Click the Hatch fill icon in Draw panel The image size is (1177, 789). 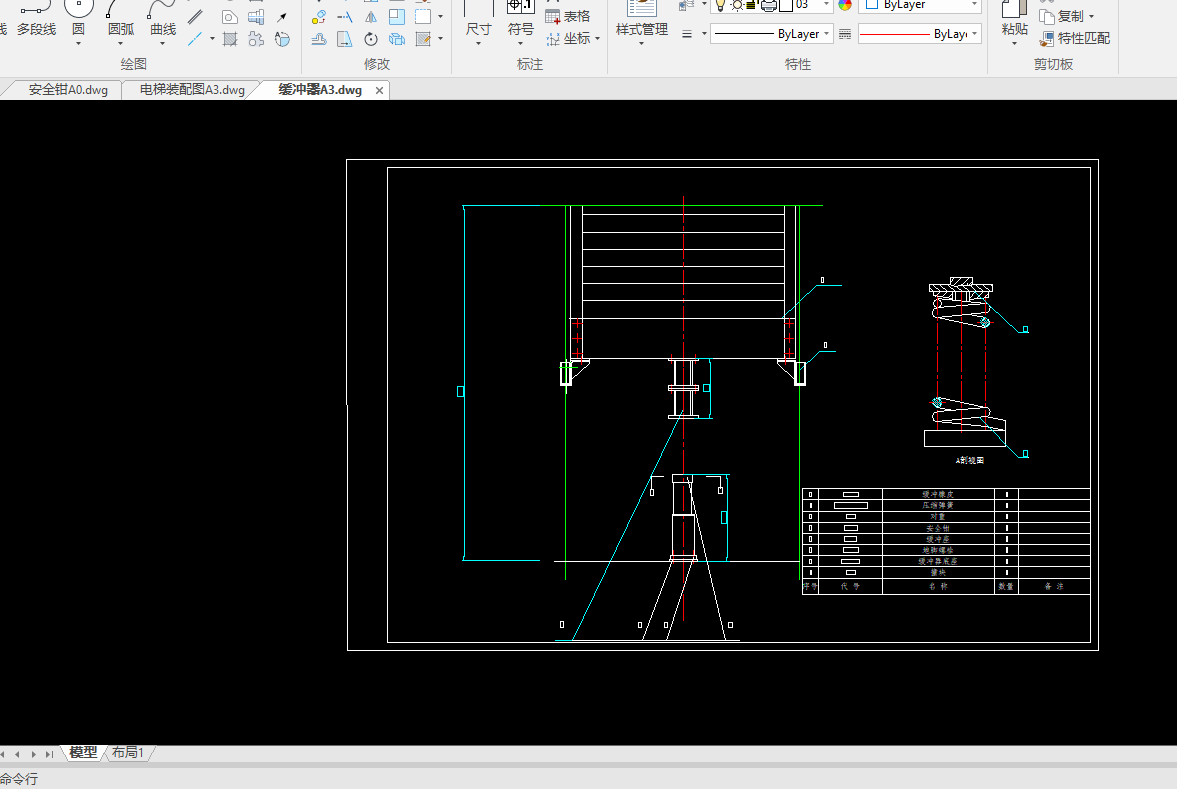[230, 39]
